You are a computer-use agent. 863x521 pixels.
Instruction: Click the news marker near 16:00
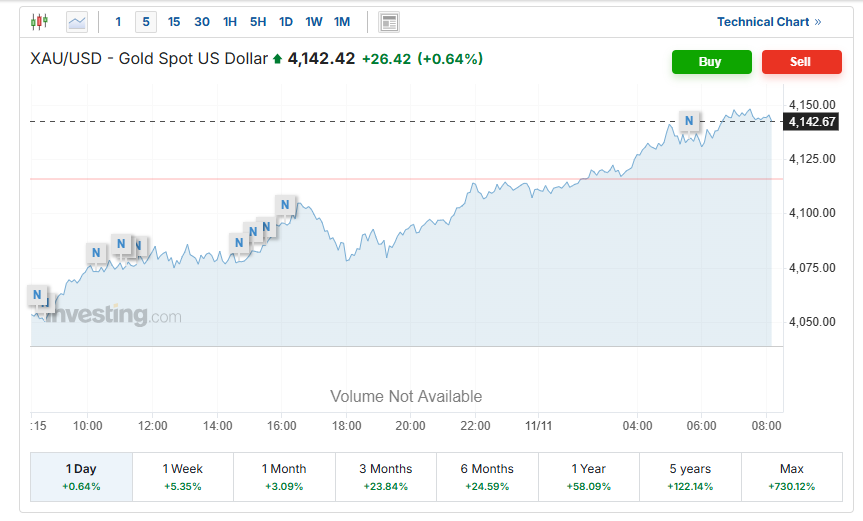click(285, 206)
